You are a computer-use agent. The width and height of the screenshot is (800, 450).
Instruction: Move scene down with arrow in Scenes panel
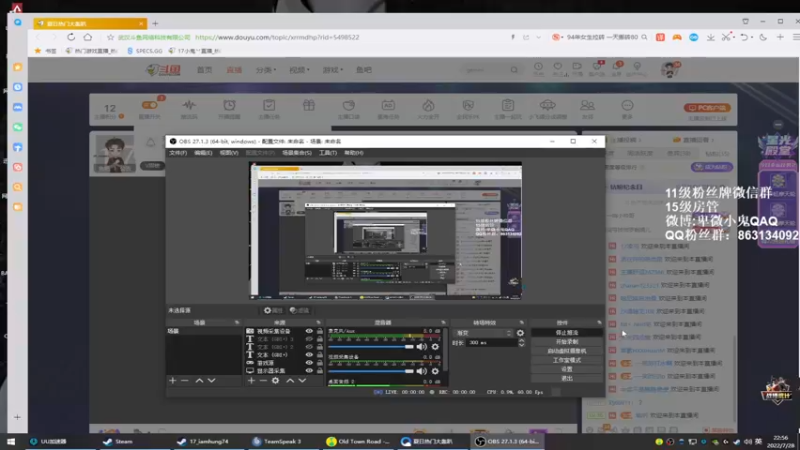click(211, 381)
